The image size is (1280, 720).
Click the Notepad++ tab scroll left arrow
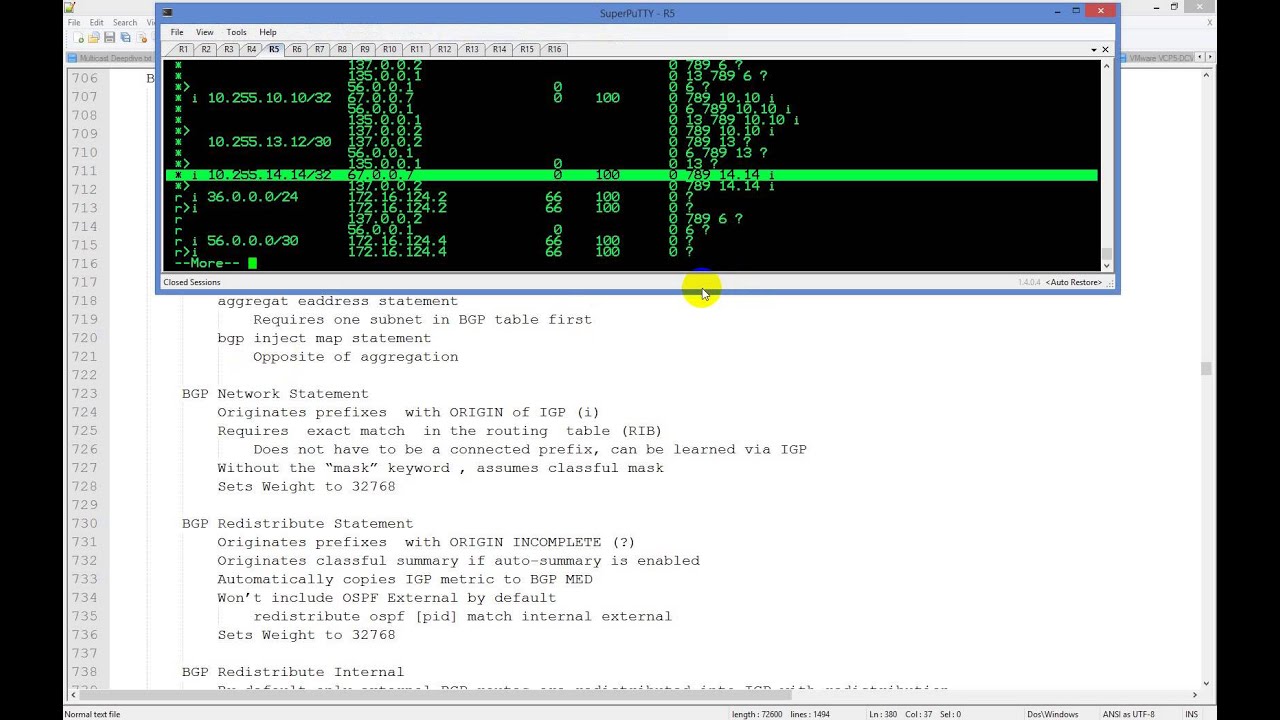pyautogui.click(x=1199, y=58)
